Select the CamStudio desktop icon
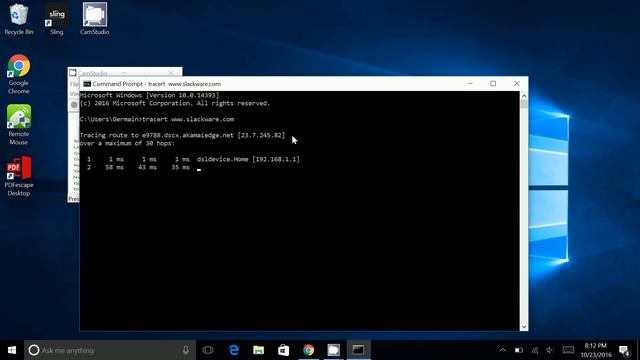The image size is (640, 360). 95,19
